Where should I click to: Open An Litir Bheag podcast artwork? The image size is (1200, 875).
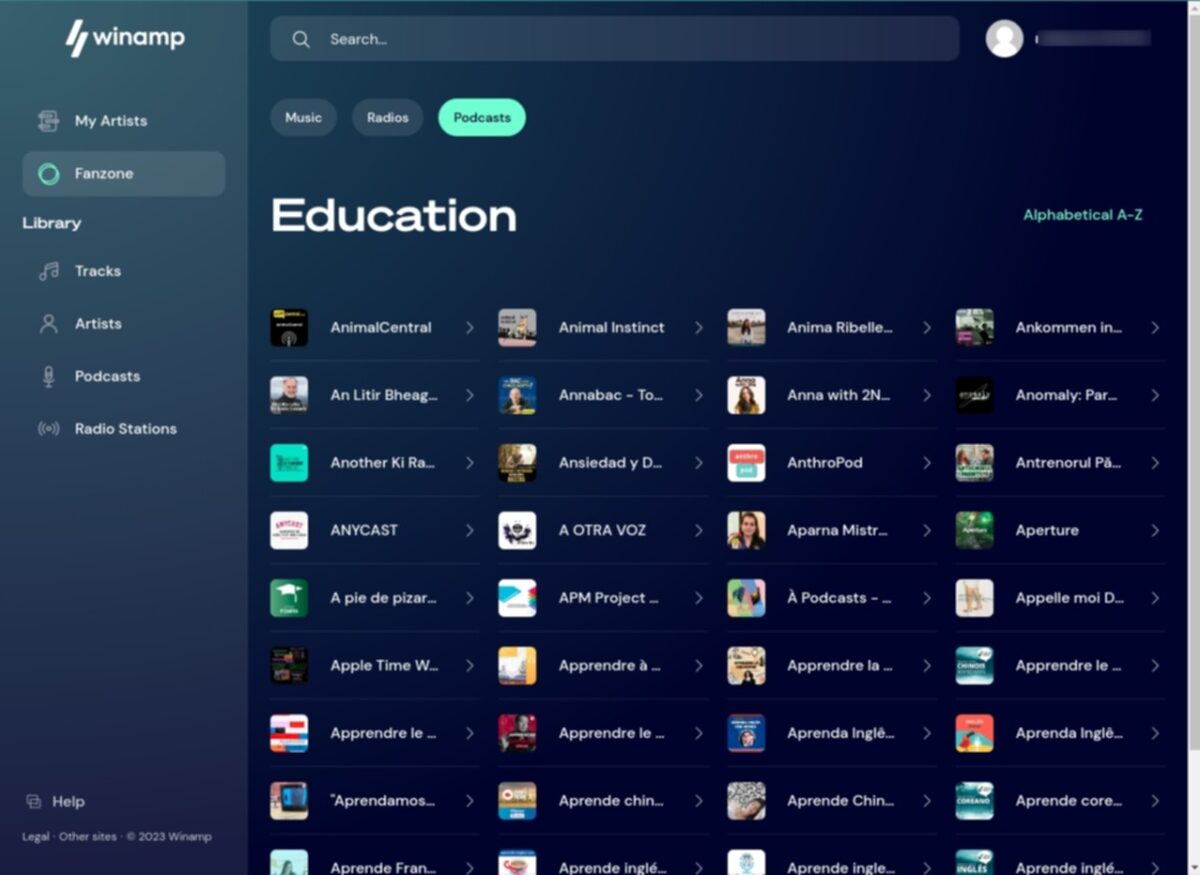coord(289,395)
